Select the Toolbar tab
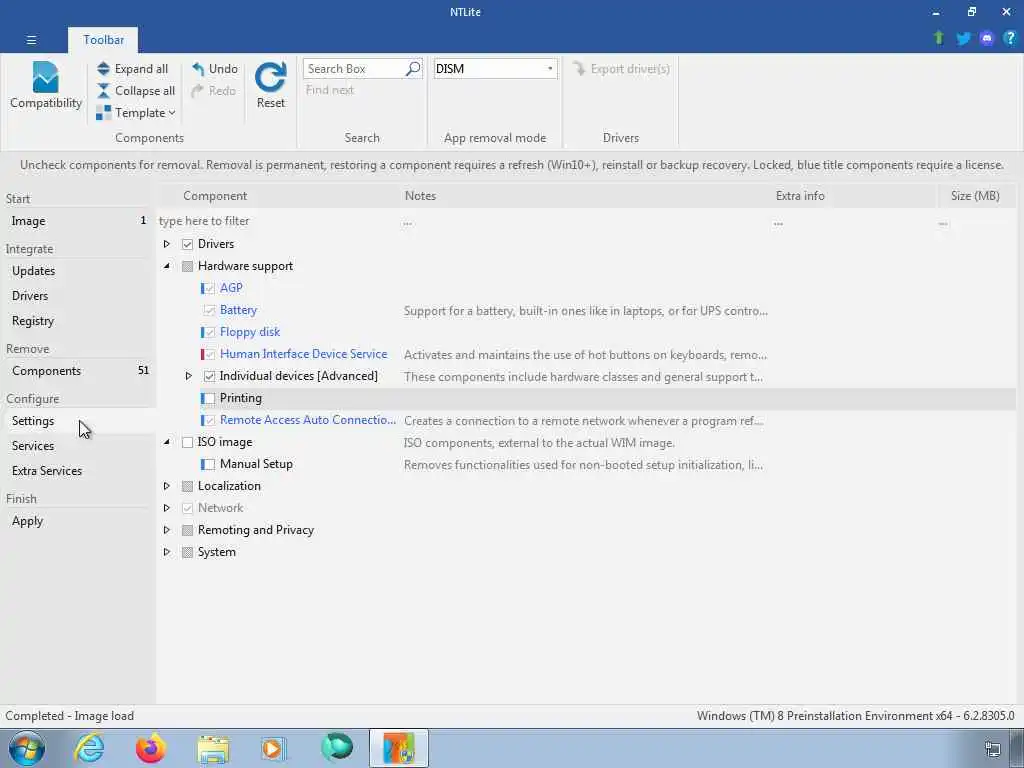Viewport: 1024px width, 768px height. [103, 40]
